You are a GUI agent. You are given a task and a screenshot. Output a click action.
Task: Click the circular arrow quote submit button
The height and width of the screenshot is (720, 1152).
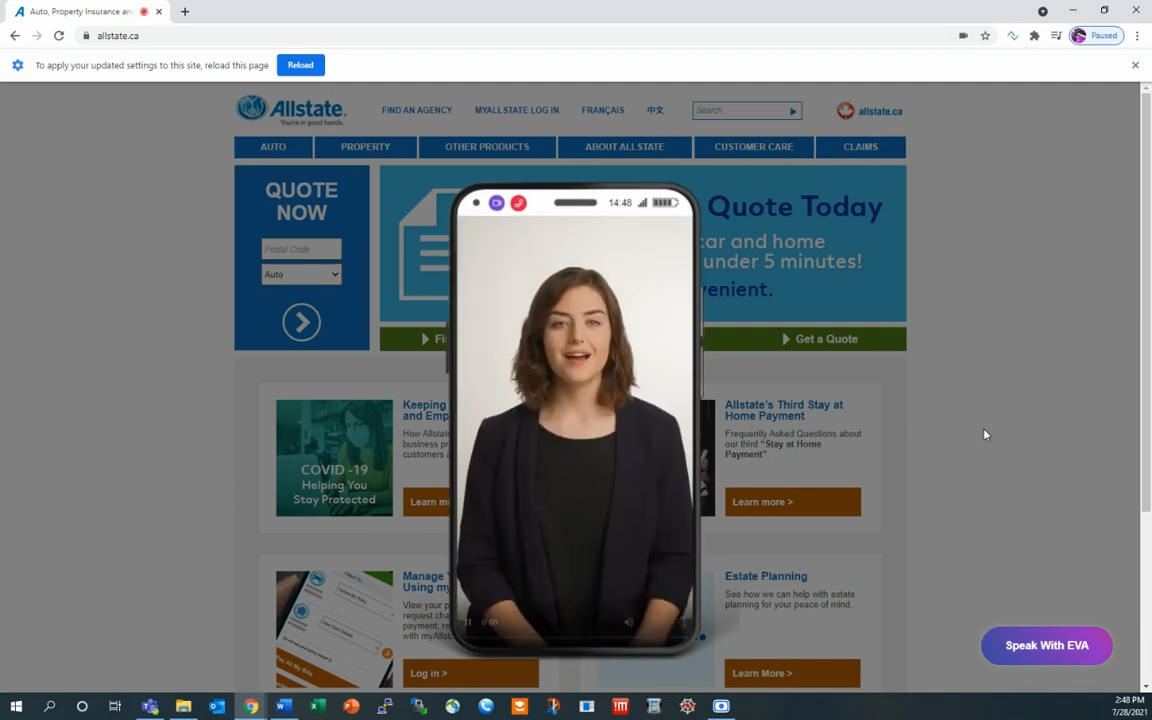pyautogui.click(x=301, y=322)
